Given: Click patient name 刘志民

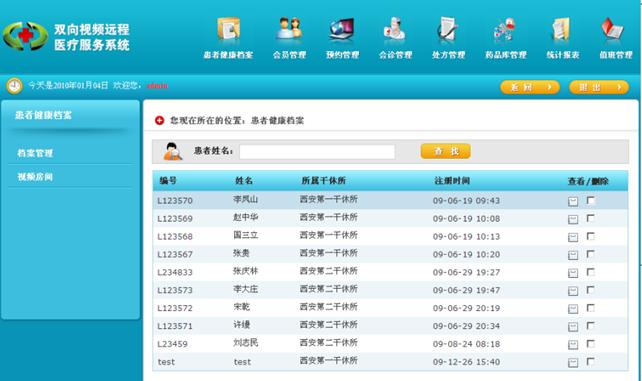Looking at the screenshot, I should pos(246,343).
